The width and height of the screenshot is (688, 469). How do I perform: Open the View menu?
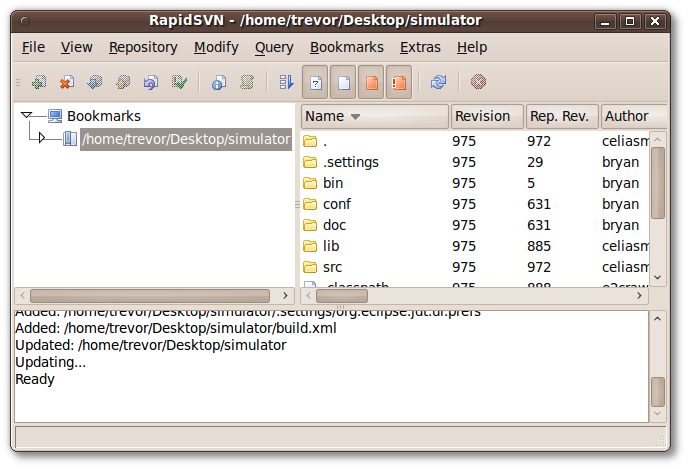point(77,47)
